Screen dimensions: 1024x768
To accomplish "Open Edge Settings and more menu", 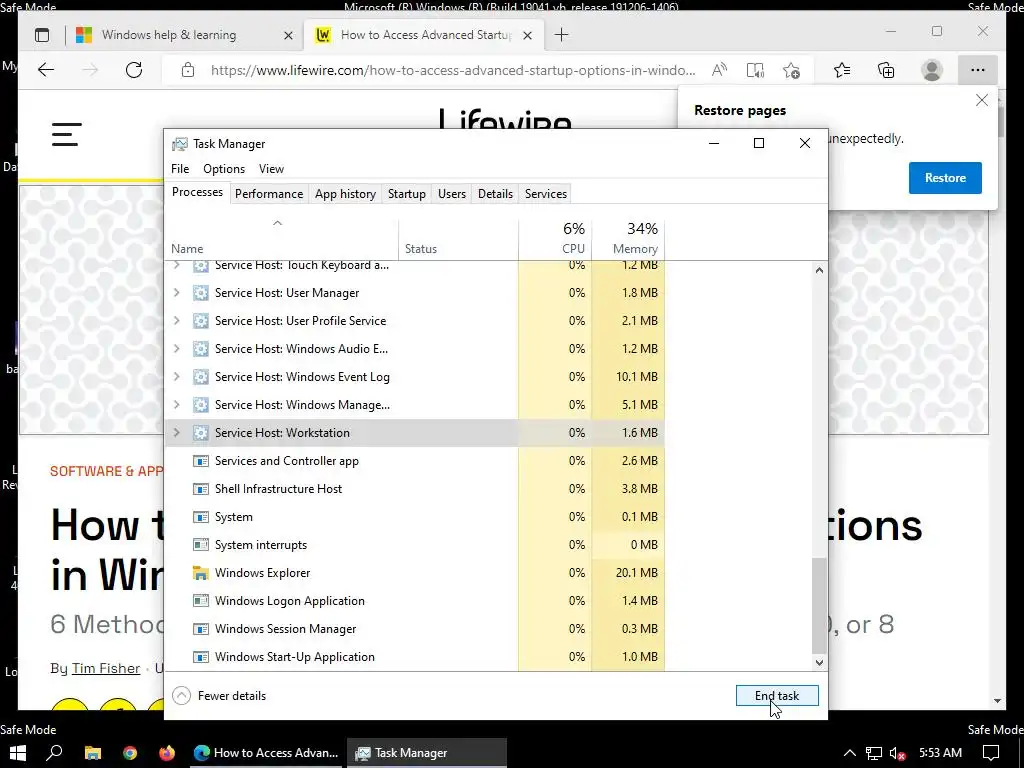I will [x=978, y=70].
